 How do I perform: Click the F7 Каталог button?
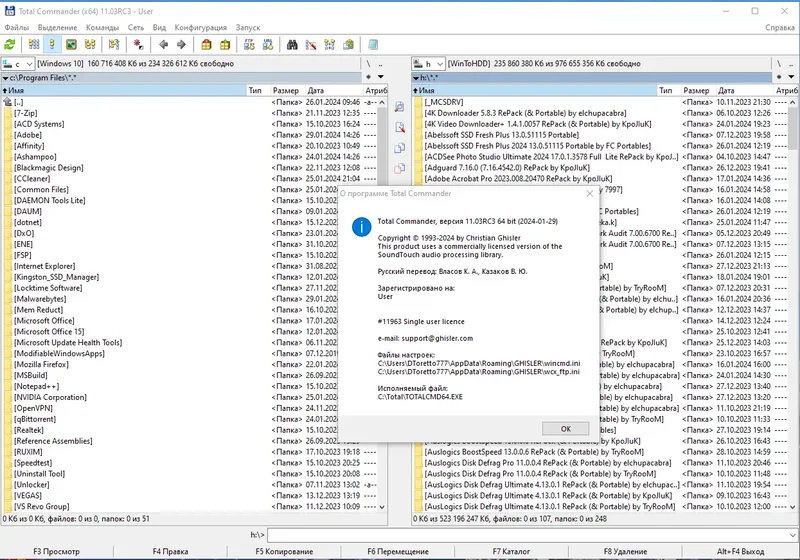(511, 551)
